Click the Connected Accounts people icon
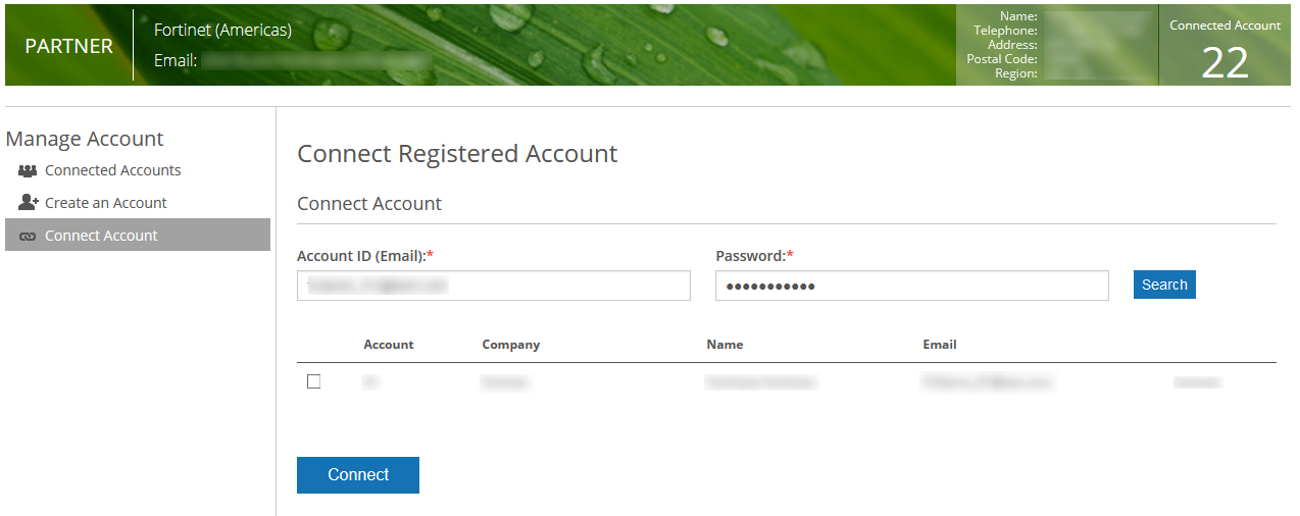This screenshot has width=1300, height=516. click(27, 171)
